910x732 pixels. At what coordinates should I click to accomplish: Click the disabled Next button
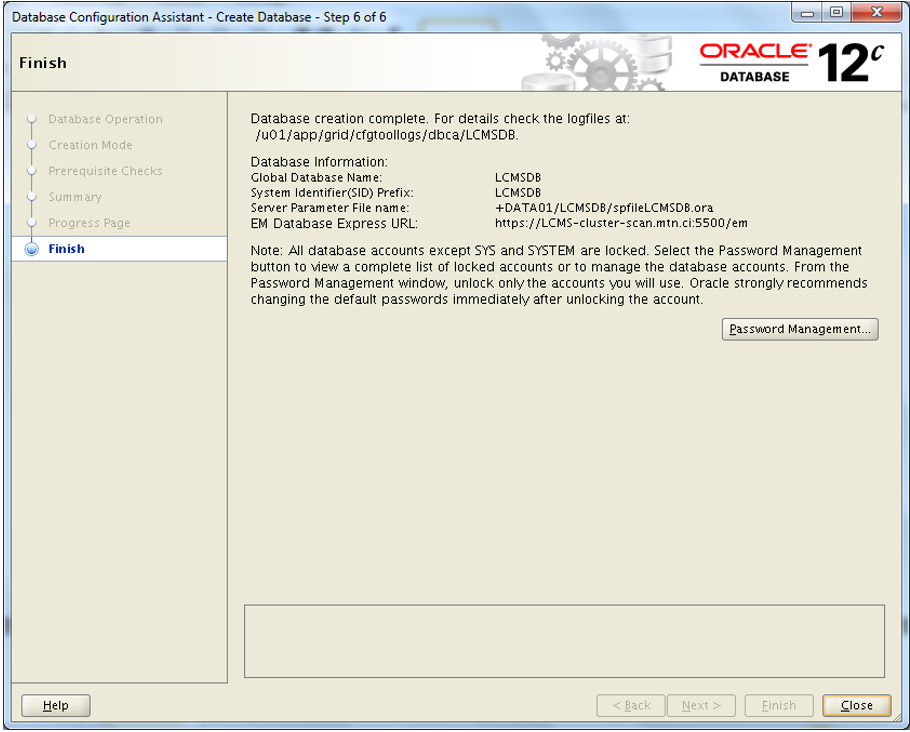point(701,705)
